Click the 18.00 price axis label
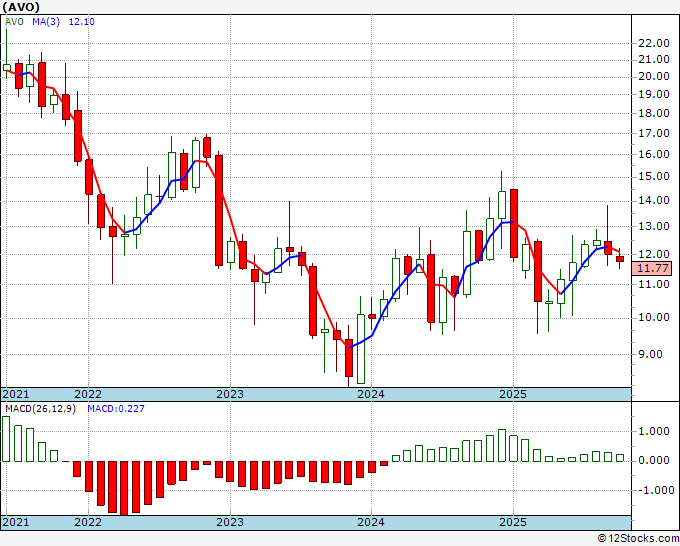This screenshot has width=680, height=546. 654,113
